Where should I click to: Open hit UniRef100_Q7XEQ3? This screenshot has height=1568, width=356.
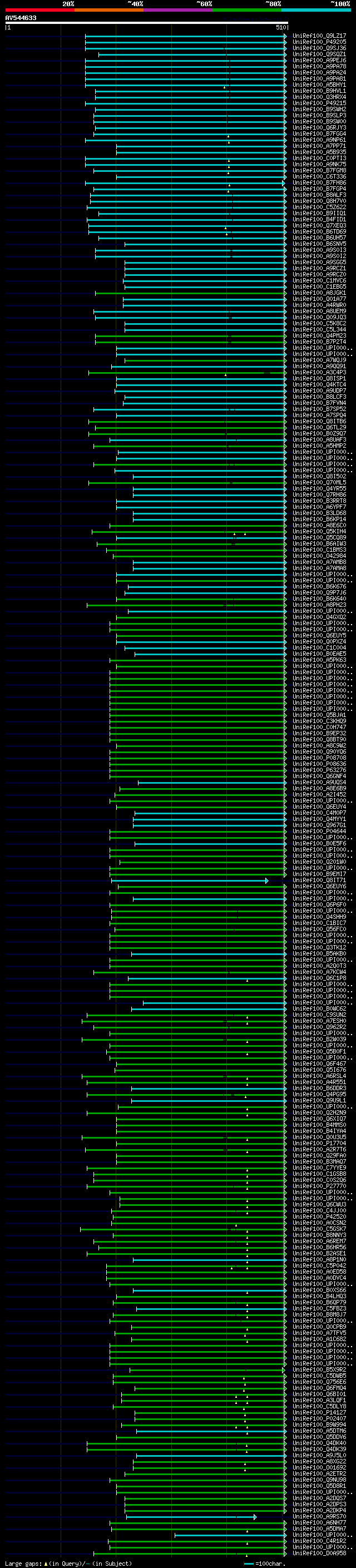[x=319, y=226]
